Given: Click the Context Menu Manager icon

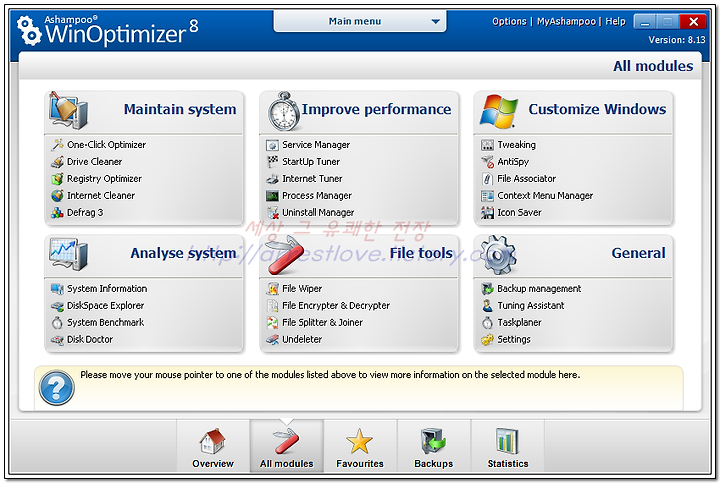Looking at the screenshot, I should point(487,196).
